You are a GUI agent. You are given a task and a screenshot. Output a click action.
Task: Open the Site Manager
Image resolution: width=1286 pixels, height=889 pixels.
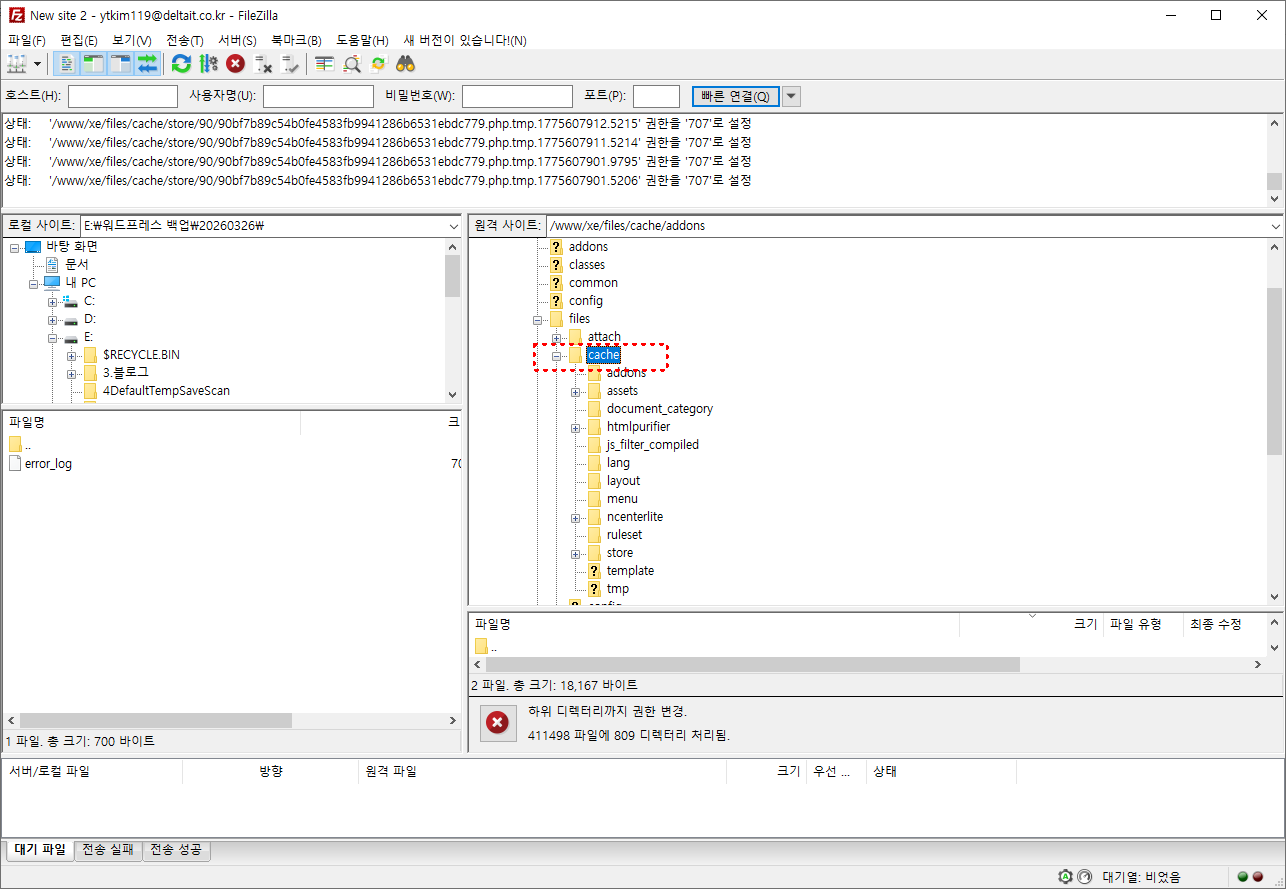click(17, 64)
